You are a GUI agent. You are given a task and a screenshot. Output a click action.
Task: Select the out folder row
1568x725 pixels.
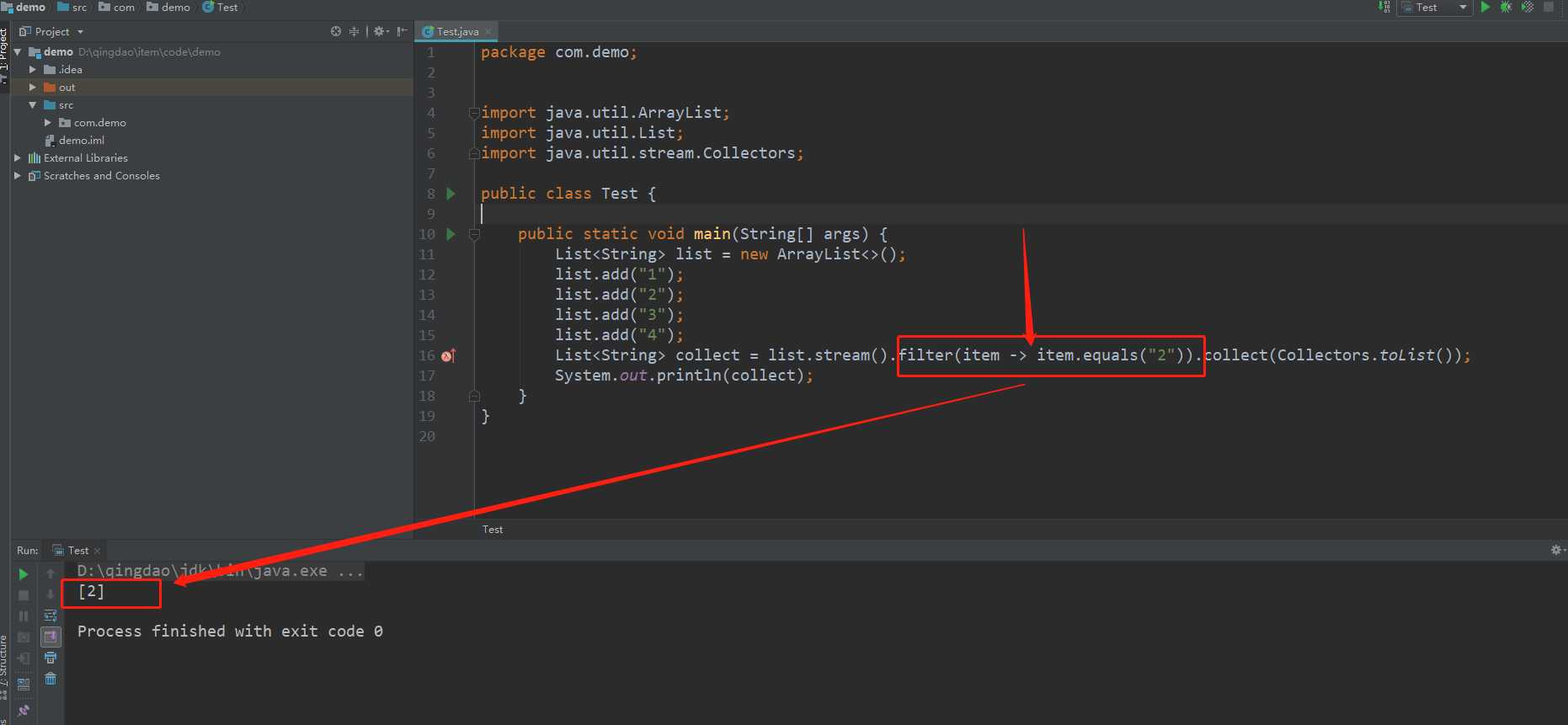tap(211, 88)
